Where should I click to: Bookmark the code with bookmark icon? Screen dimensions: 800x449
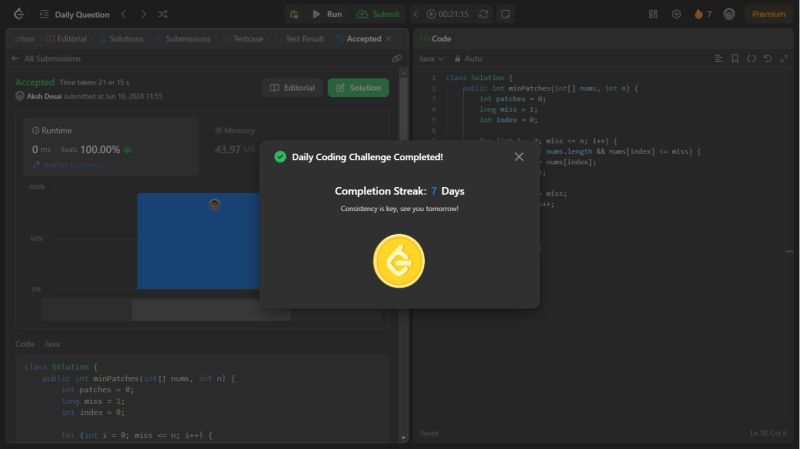[735, 59]
